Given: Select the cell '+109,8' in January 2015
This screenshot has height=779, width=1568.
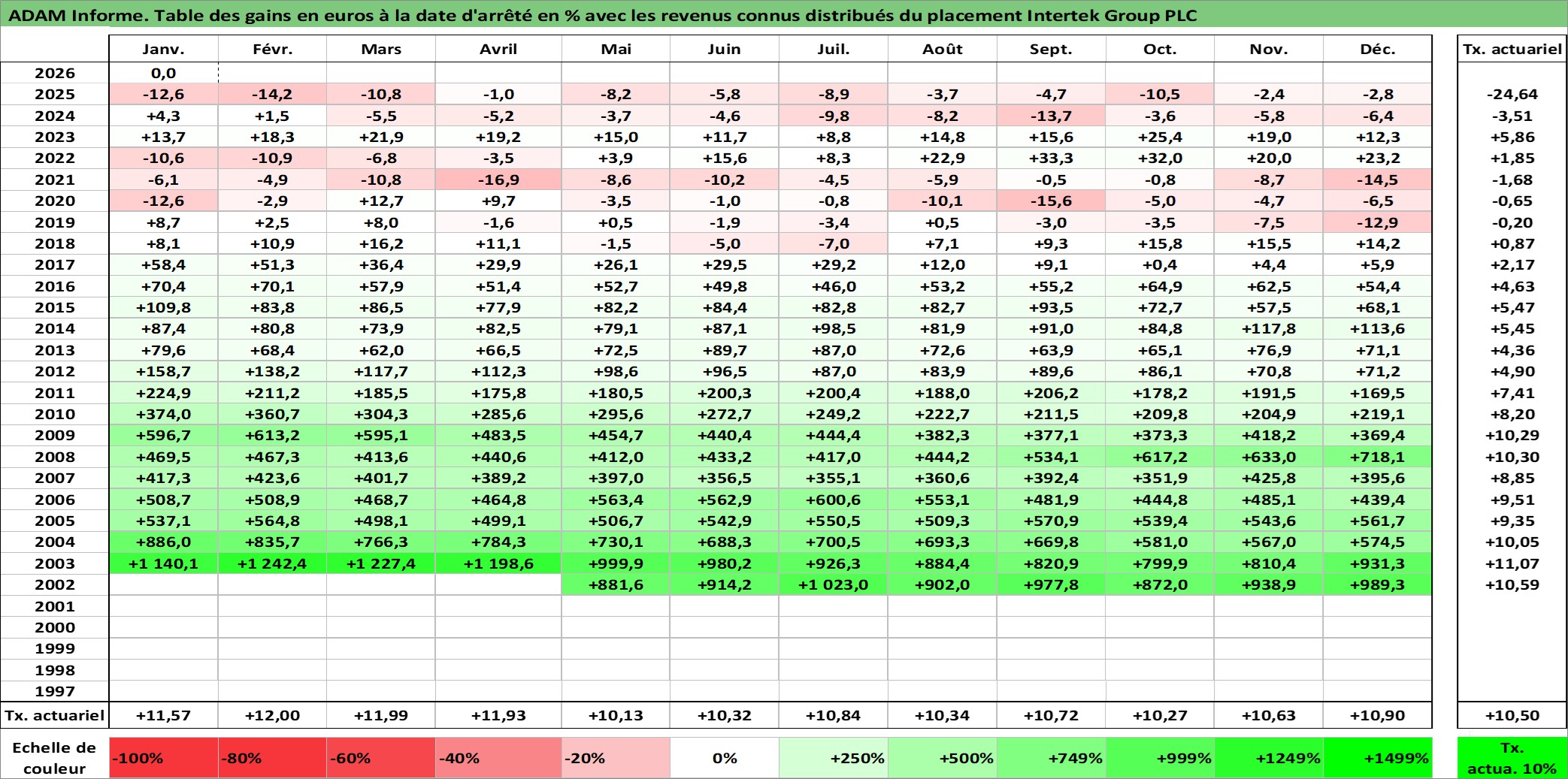Looking at the screenshot, I should 163,307.
